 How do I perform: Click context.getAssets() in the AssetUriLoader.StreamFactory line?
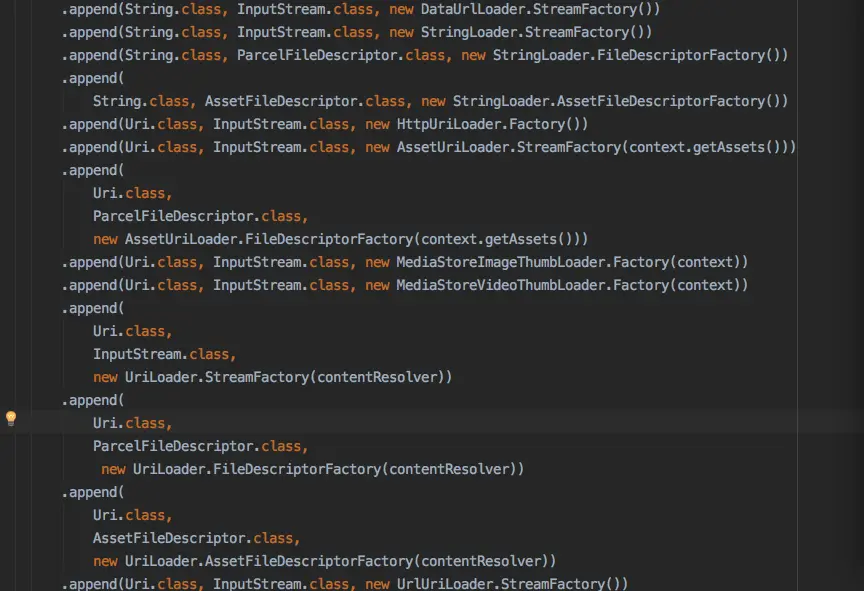click(705, 148)
